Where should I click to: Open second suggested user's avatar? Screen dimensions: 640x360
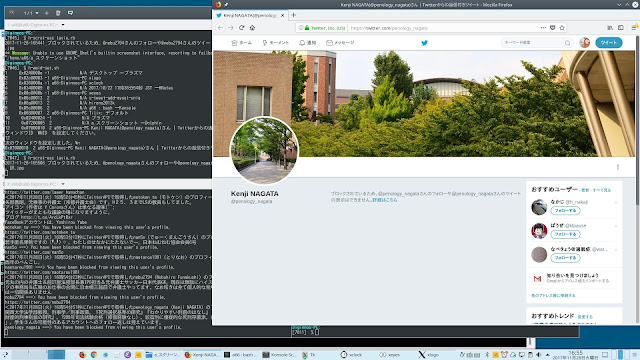(539, 231)
